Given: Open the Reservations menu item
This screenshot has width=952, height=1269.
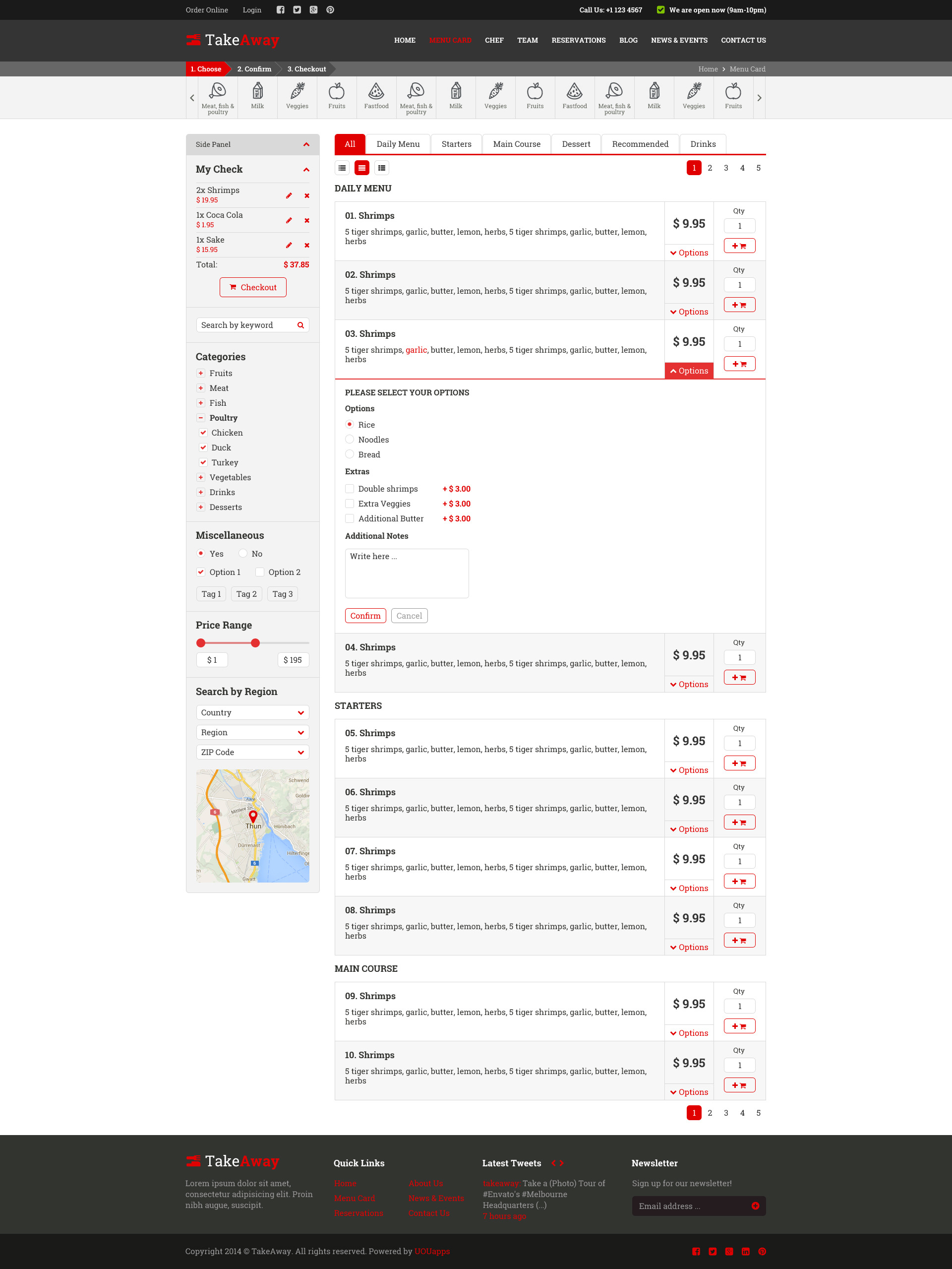Looking at the screenshot, I should coord(578,40).
